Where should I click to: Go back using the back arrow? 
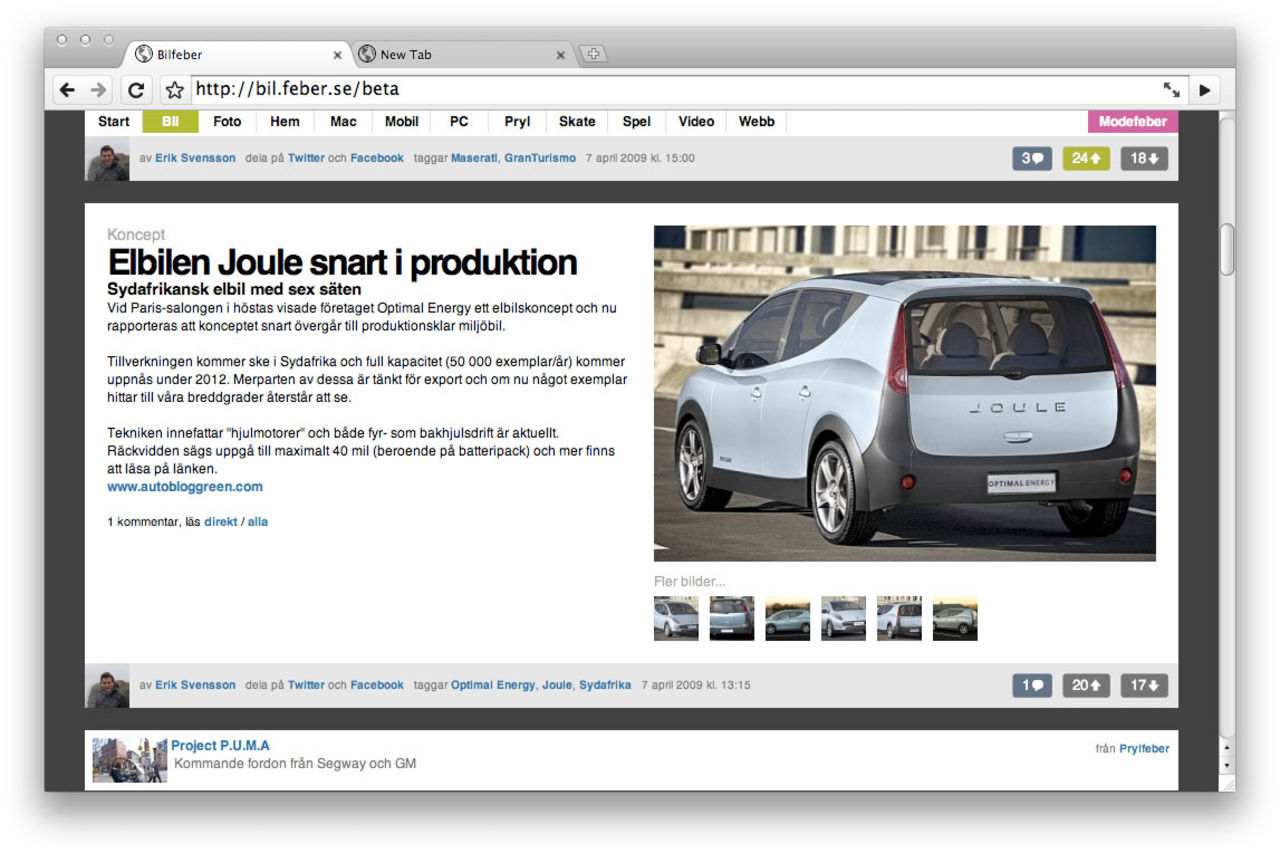(x=67, y=89)
